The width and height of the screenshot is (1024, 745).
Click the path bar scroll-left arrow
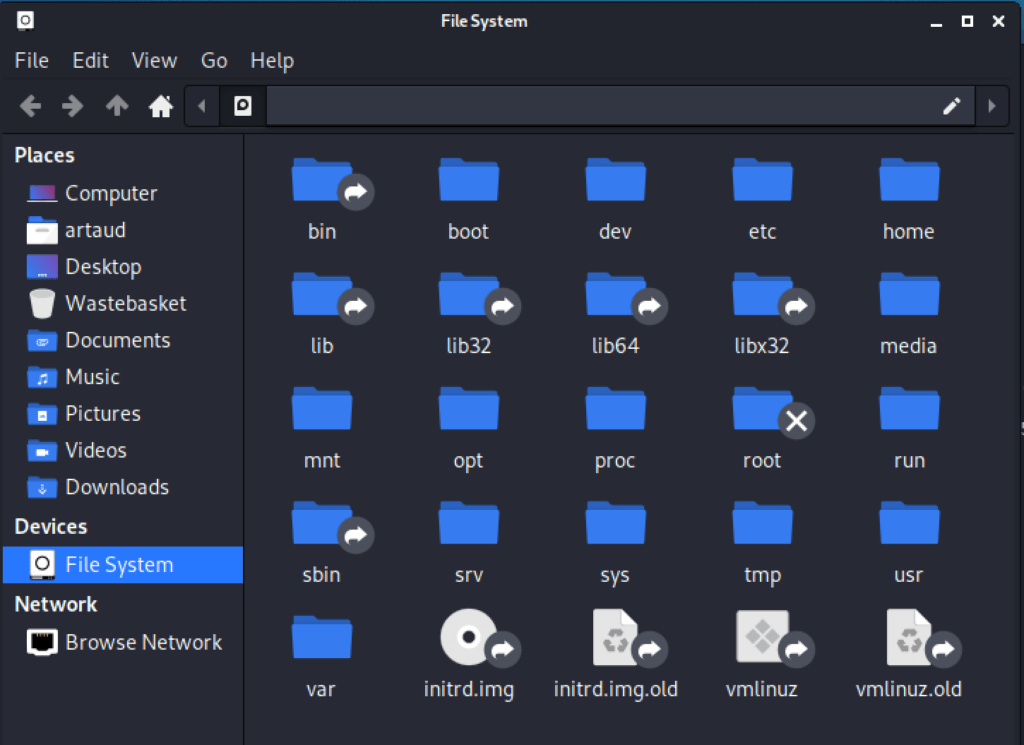coord(202,106)
